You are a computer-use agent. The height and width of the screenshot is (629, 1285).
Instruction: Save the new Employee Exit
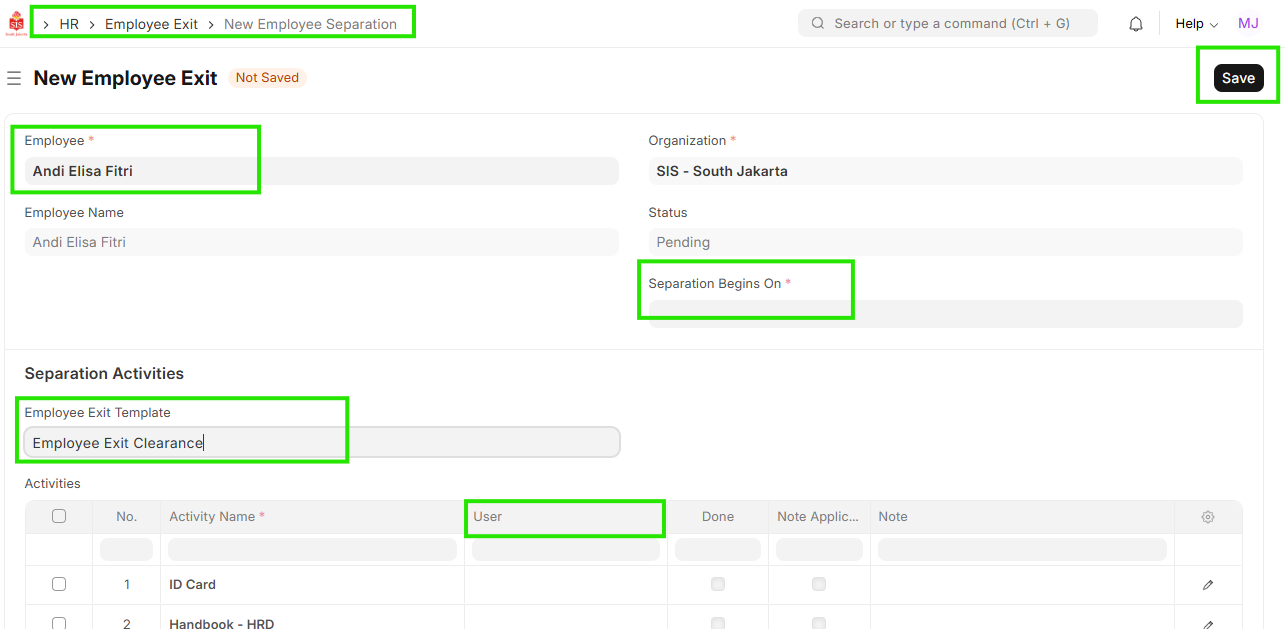coord(1238,78)
